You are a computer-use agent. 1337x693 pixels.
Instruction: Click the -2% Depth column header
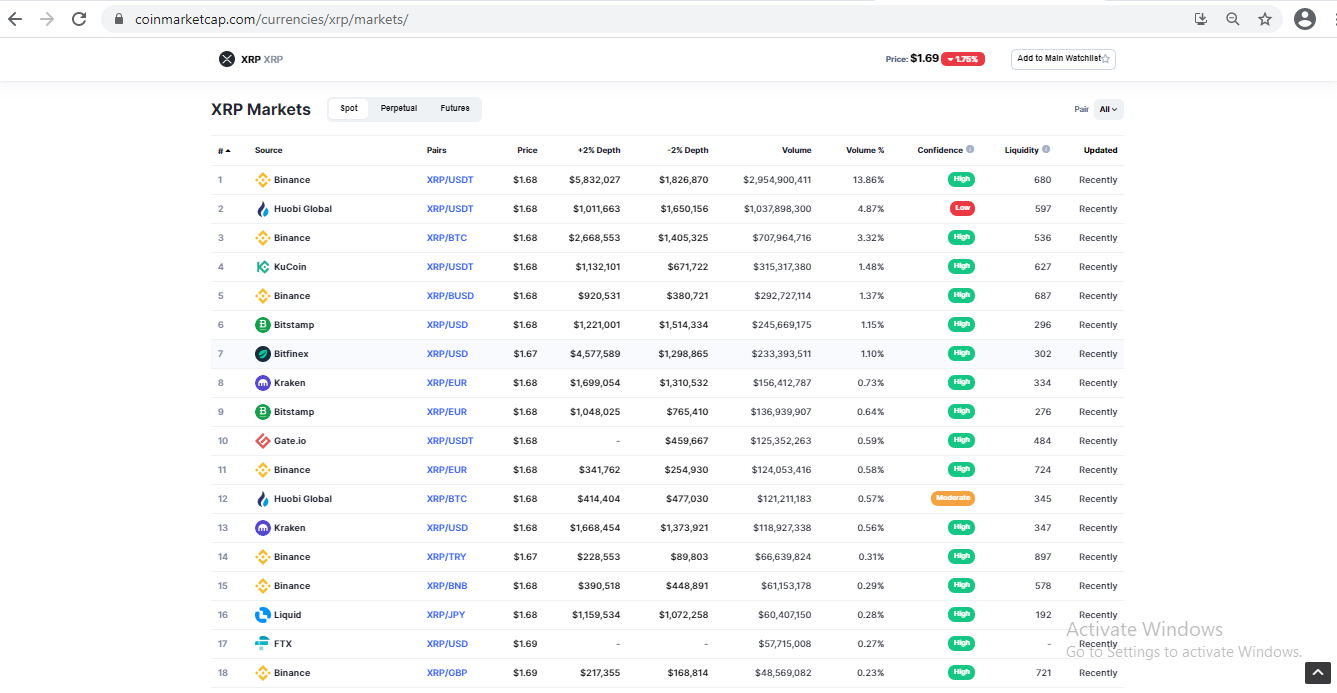click(688, 151)
